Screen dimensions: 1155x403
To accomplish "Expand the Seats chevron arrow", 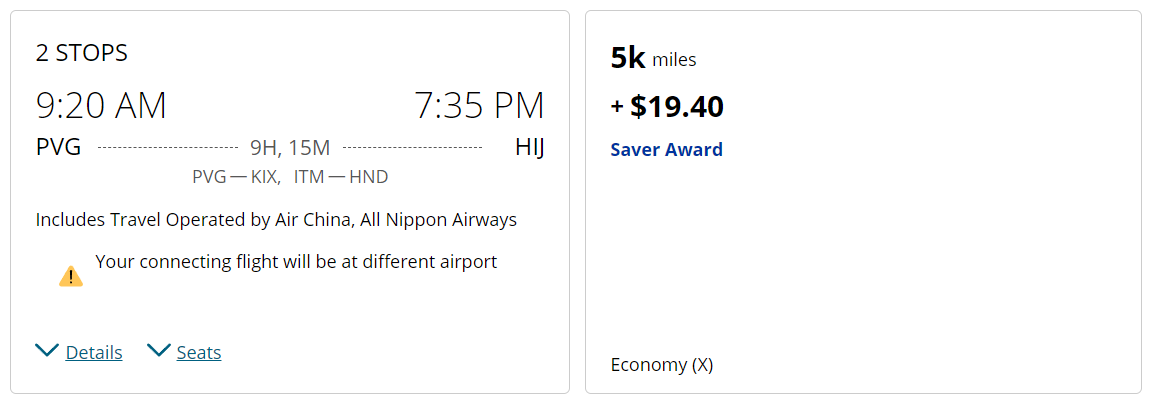I will point(158,350).
